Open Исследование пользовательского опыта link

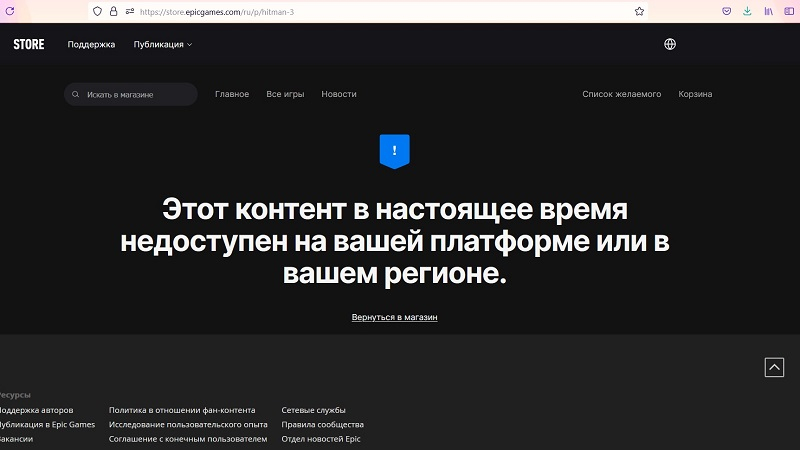tap(188, 424)
